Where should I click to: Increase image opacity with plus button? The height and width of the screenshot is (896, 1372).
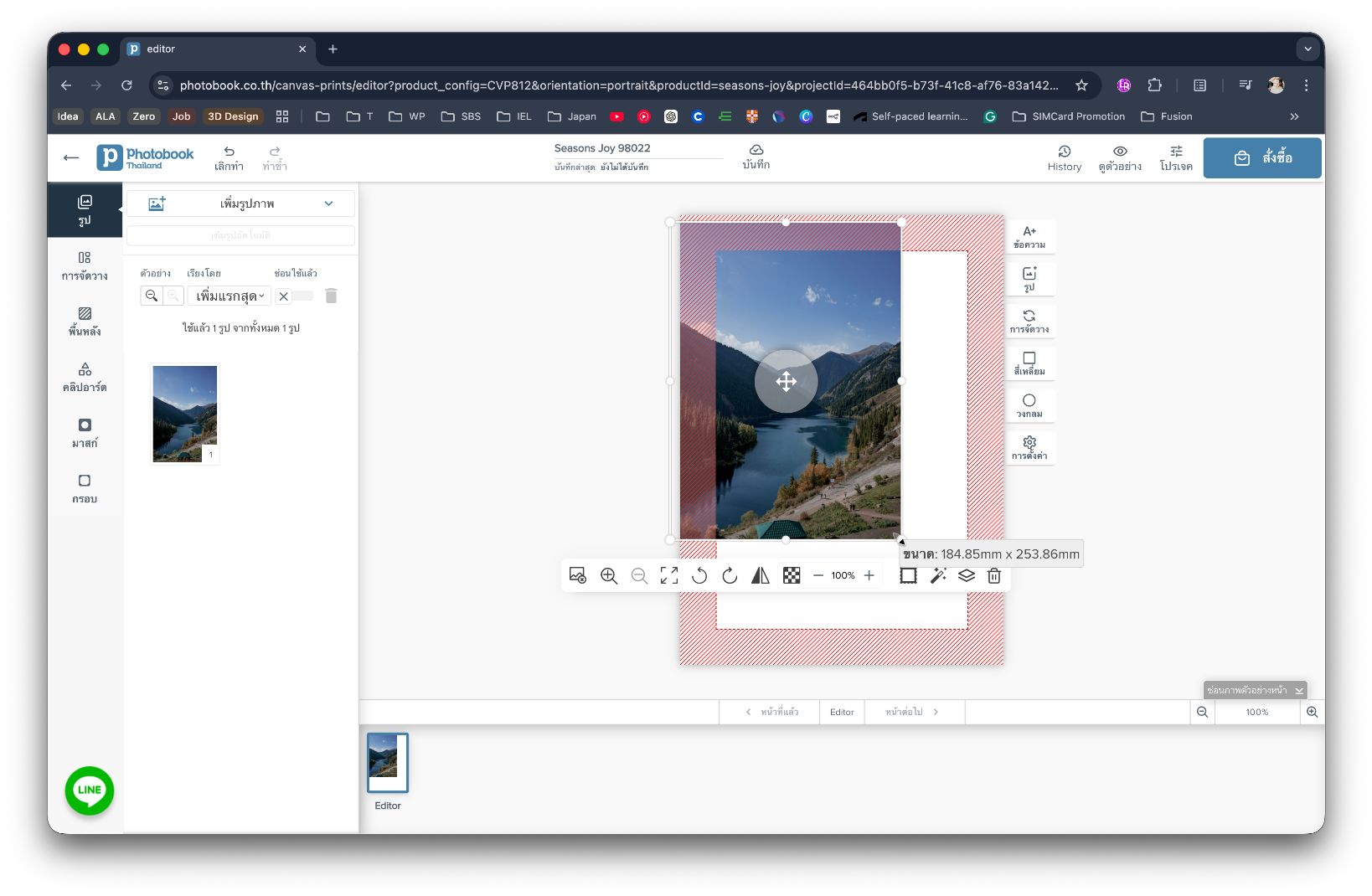[x=869, y=575]
